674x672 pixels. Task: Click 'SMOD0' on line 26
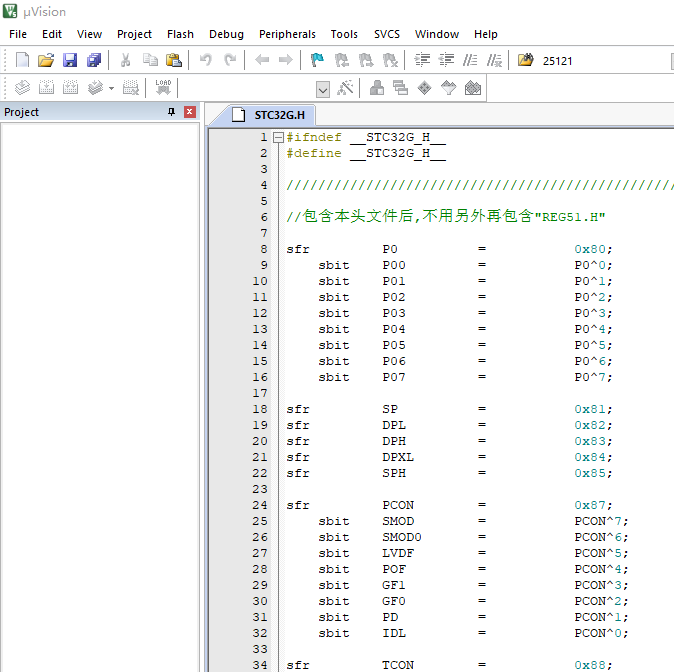point(402,537)
